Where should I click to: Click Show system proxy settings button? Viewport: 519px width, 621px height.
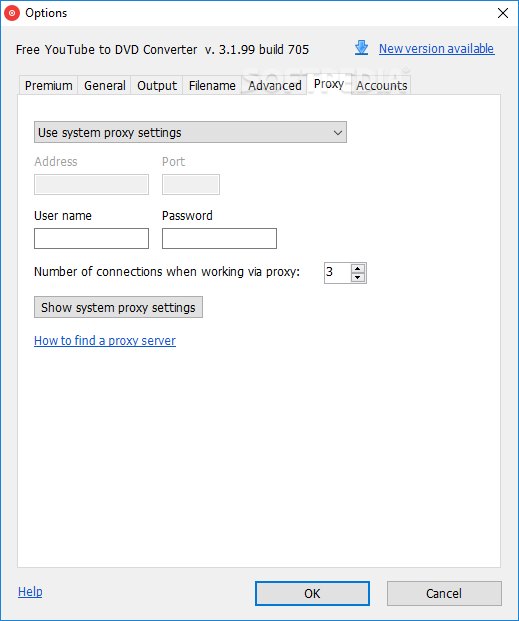[x=118, y=307]
